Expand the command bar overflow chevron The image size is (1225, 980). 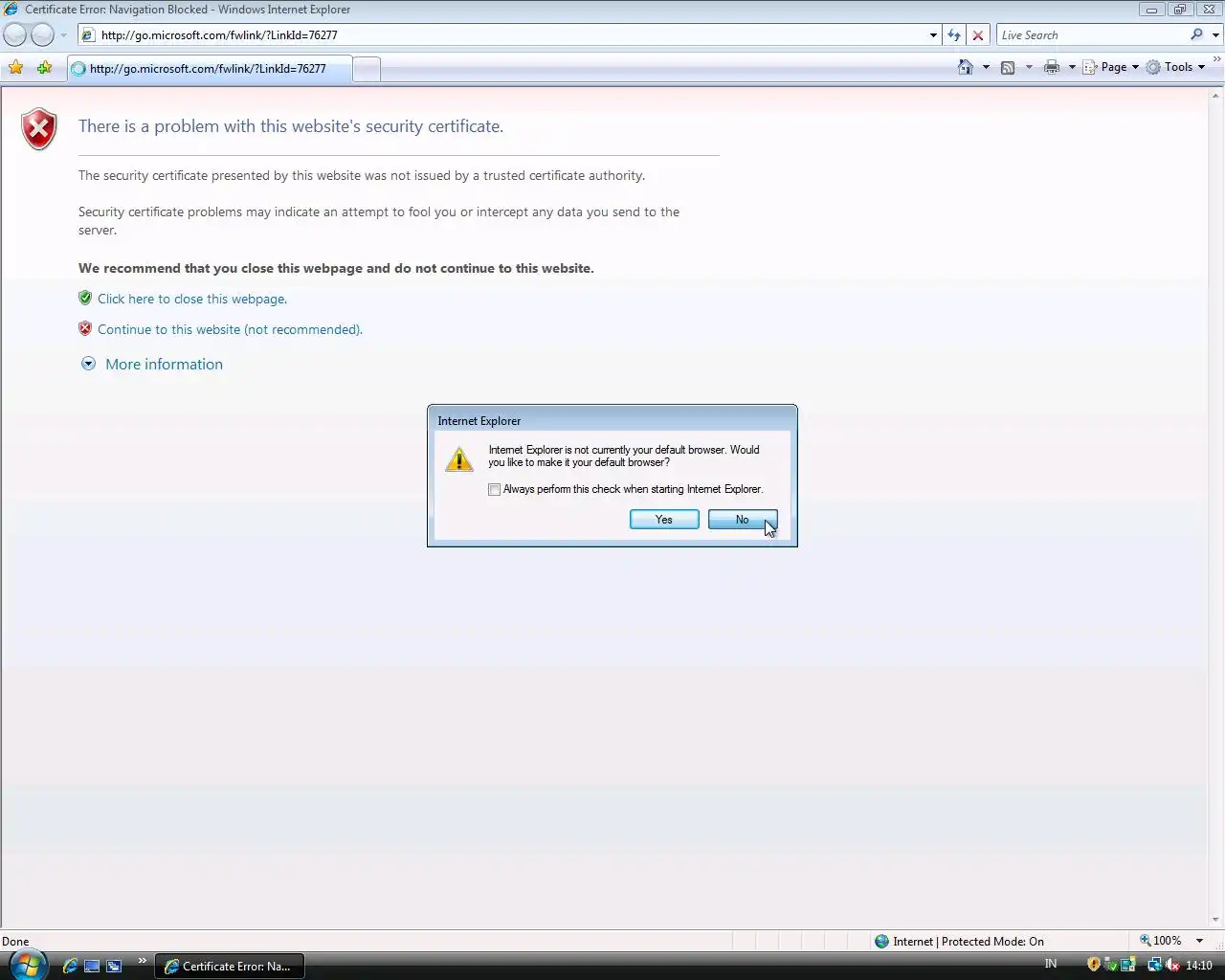coord(1217,58)
